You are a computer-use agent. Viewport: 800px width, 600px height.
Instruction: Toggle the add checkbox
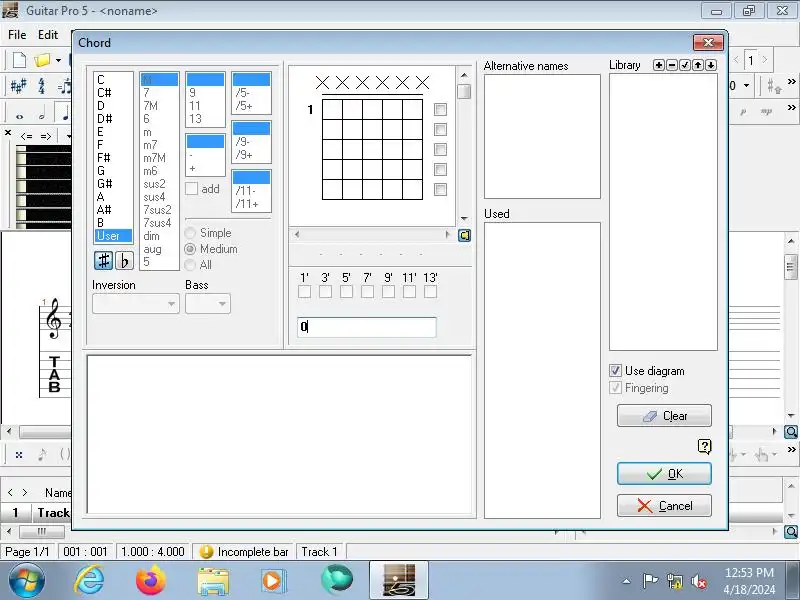click(191, 189)
